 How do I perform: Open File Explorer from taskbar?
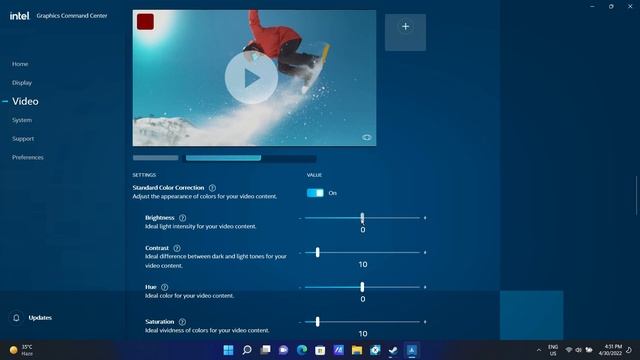pos(357,350)
